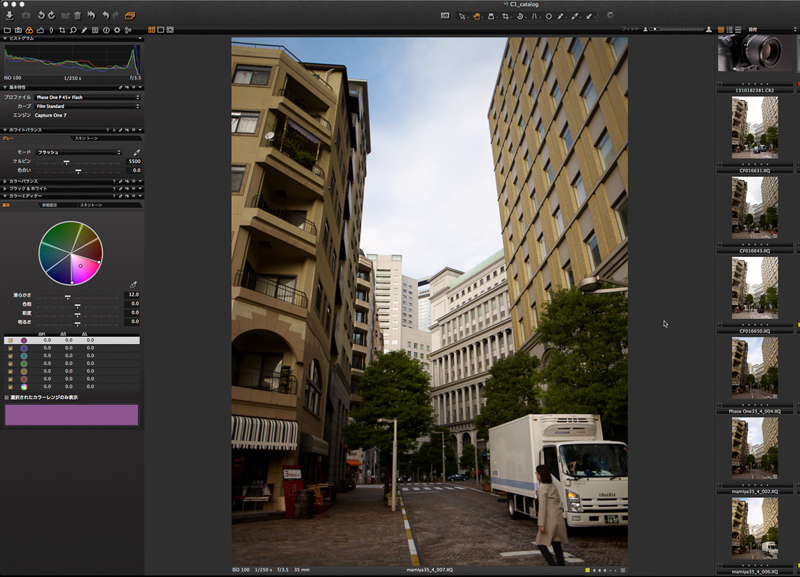800x577 pixels.
Task: Switch to スキントーン tab in Color Editor
Action: [x=91, y=204]
